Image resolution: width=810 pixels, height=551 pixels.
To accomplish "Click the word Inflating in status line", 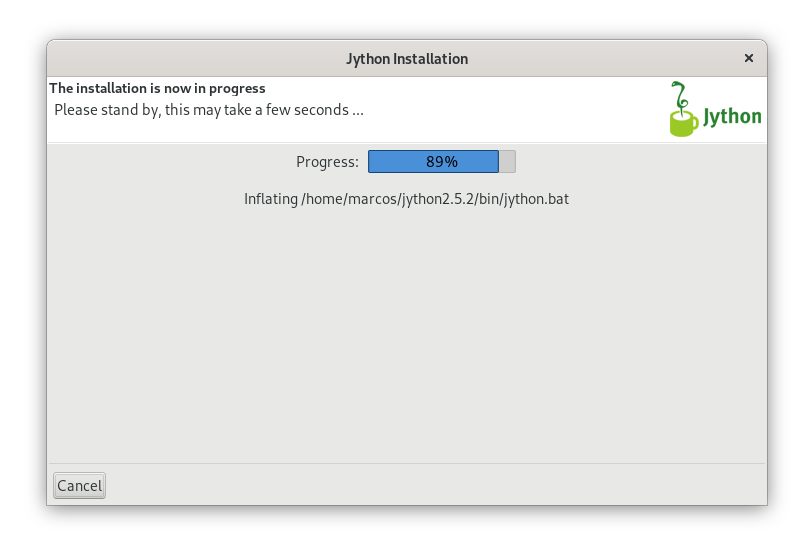I will (x=271, y=199).
